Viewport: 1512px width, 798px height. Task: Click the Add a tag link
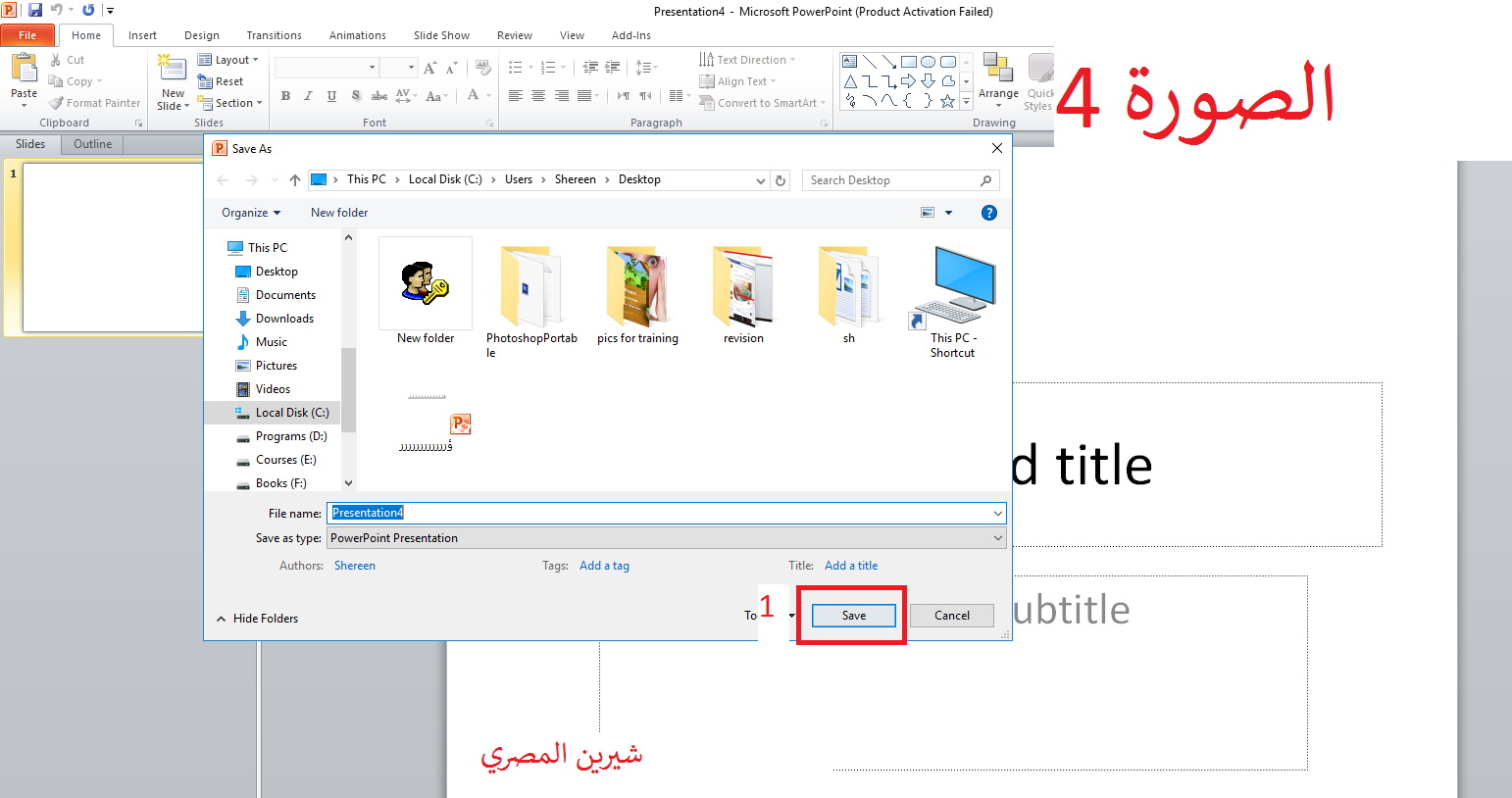tap(604, 566)
